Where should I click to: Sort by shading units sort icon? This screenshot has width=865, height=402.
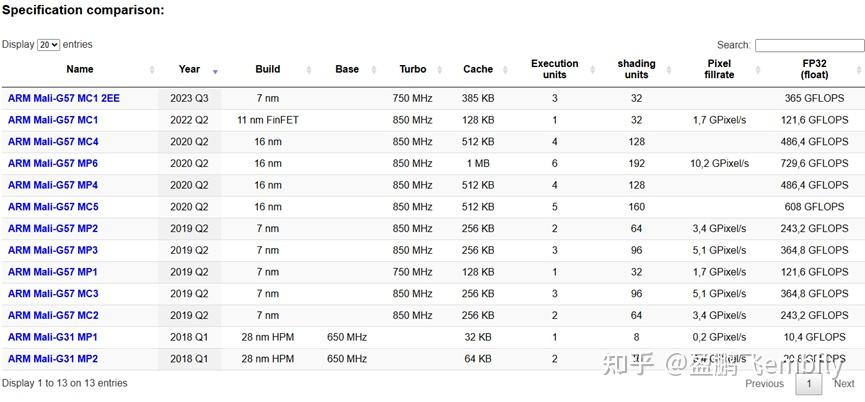(x=674, y=70)
